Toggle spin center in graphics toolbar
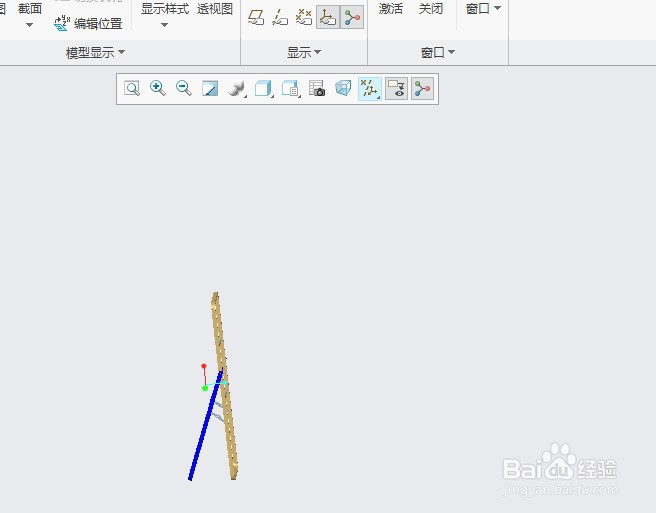This screenshot has height=513, width=656. click(x=422, y=89)
